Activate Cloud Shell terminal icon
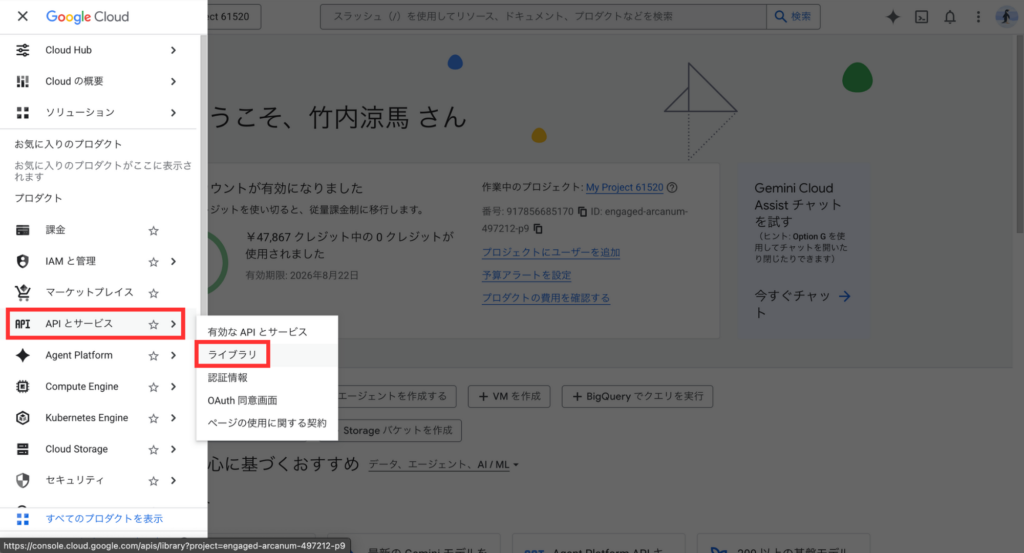 [x=921, y=17]
